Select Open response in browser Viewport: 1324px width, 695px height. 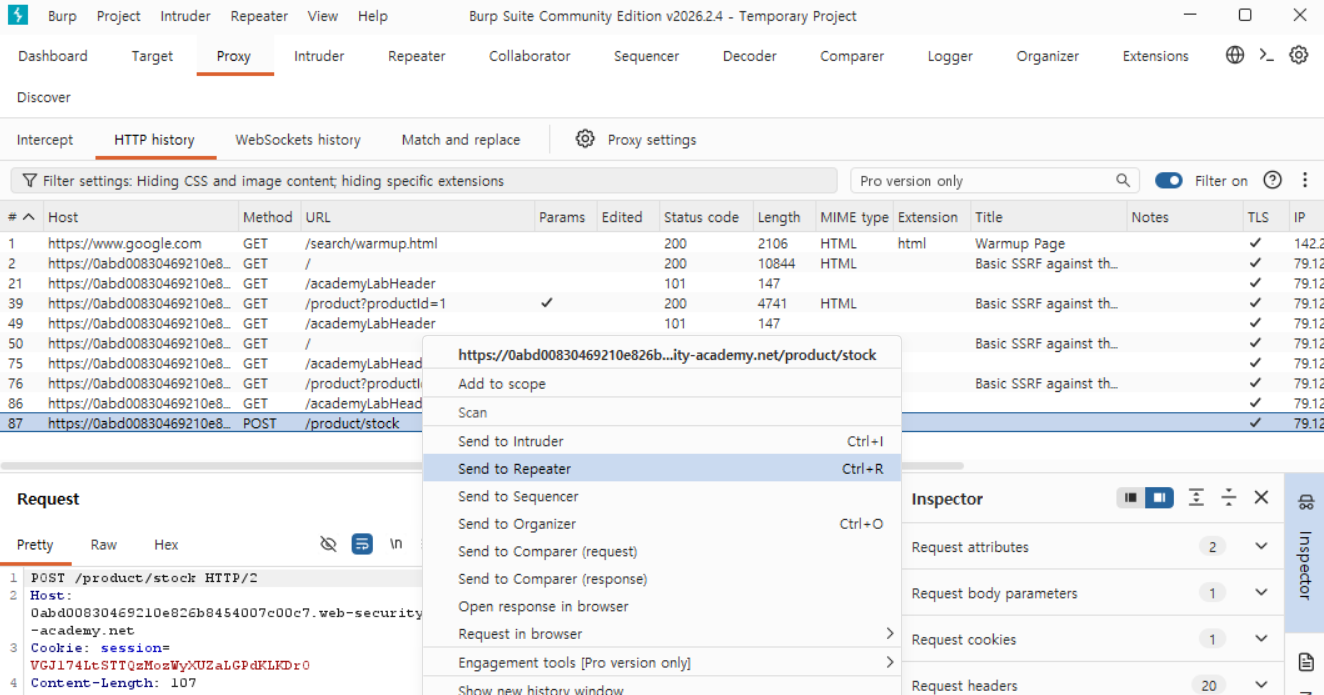click(662, 606)
